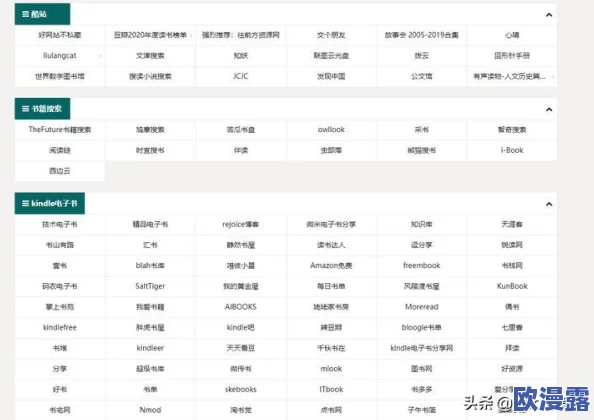Open the AIBOOKS link
The width and height of the screenshot is (594, 420).
click(x=241, y=307)
